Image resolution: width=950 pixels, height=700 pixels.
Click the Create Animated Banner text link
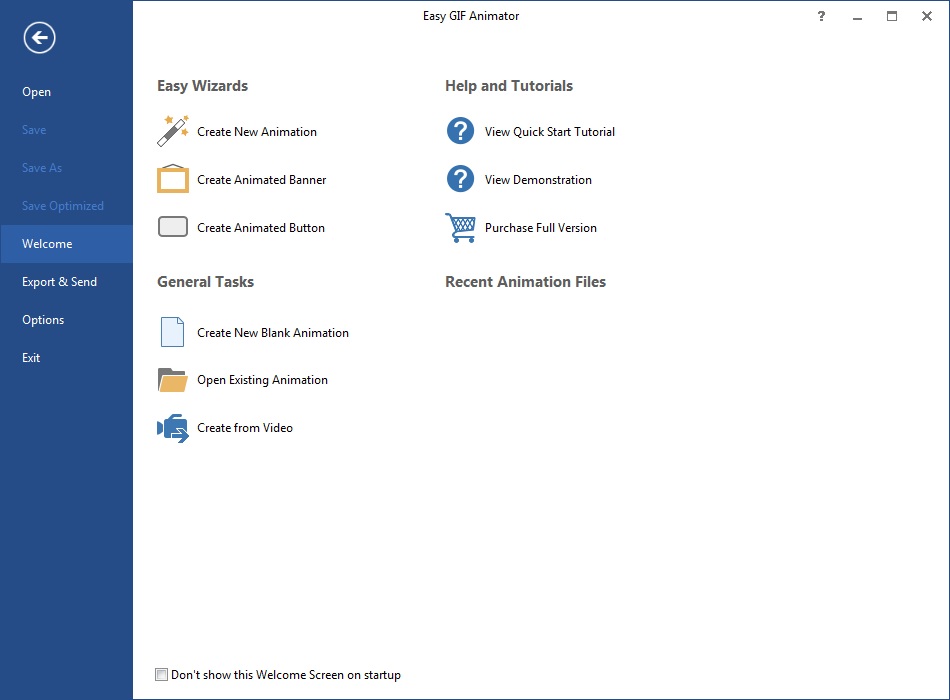click(262, 179)
